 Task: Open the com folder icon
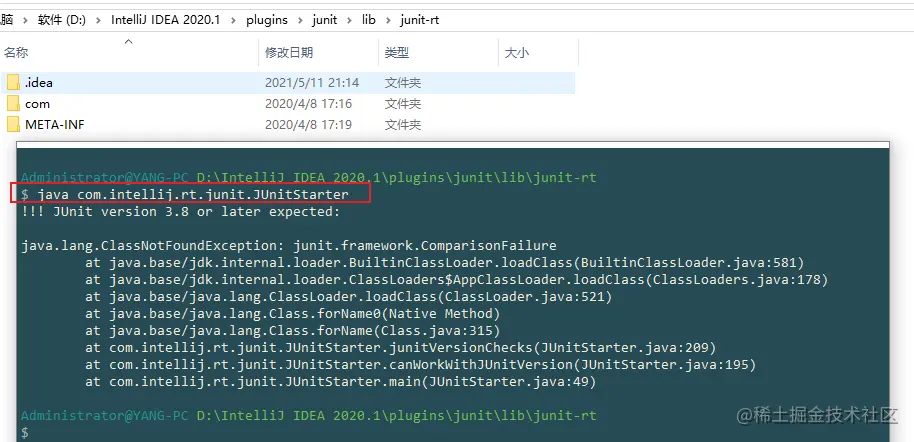(13, 104)
